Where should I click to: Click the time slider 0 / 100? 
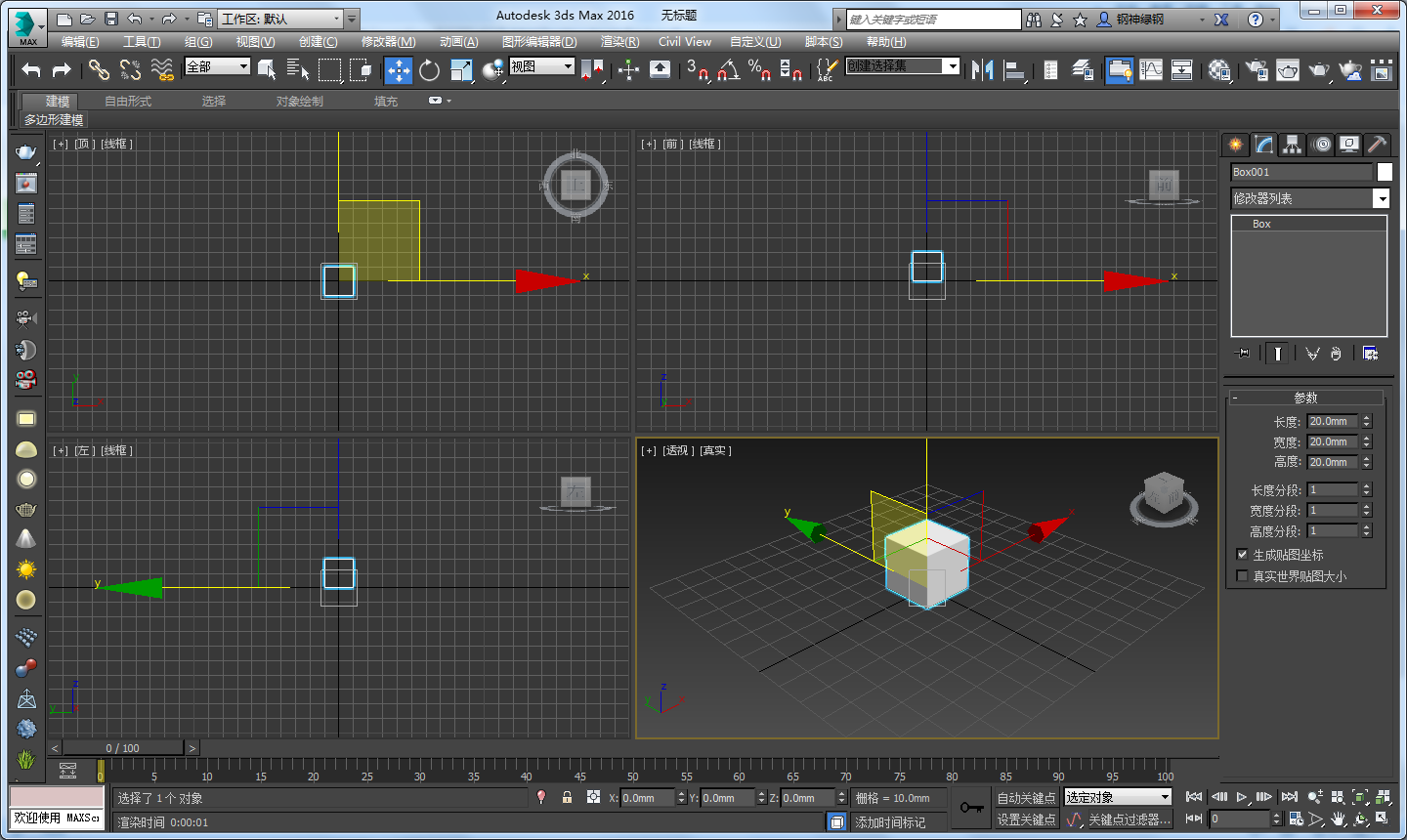pyautogui.click(x=123, y=748)
